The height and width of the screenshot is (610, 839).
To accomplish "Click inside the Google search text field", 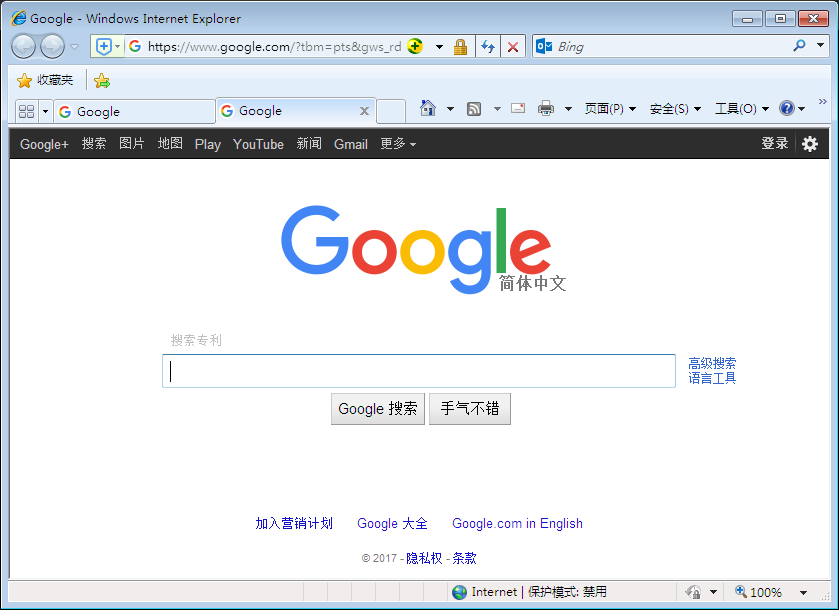I will (419, 371).
